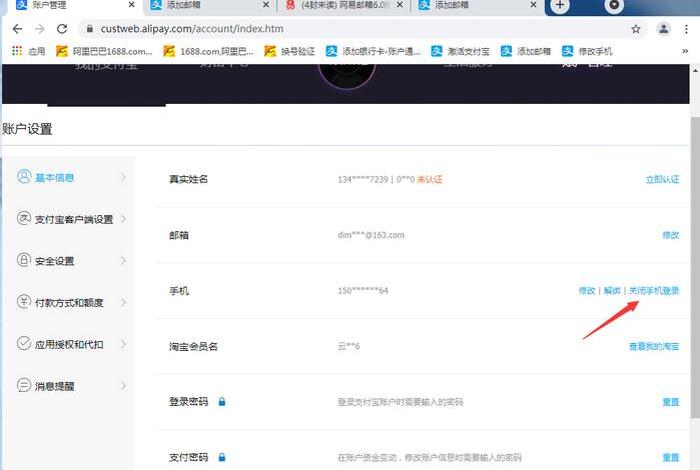Open the Chrome profile avatar menu

click(x=664, y=29)
